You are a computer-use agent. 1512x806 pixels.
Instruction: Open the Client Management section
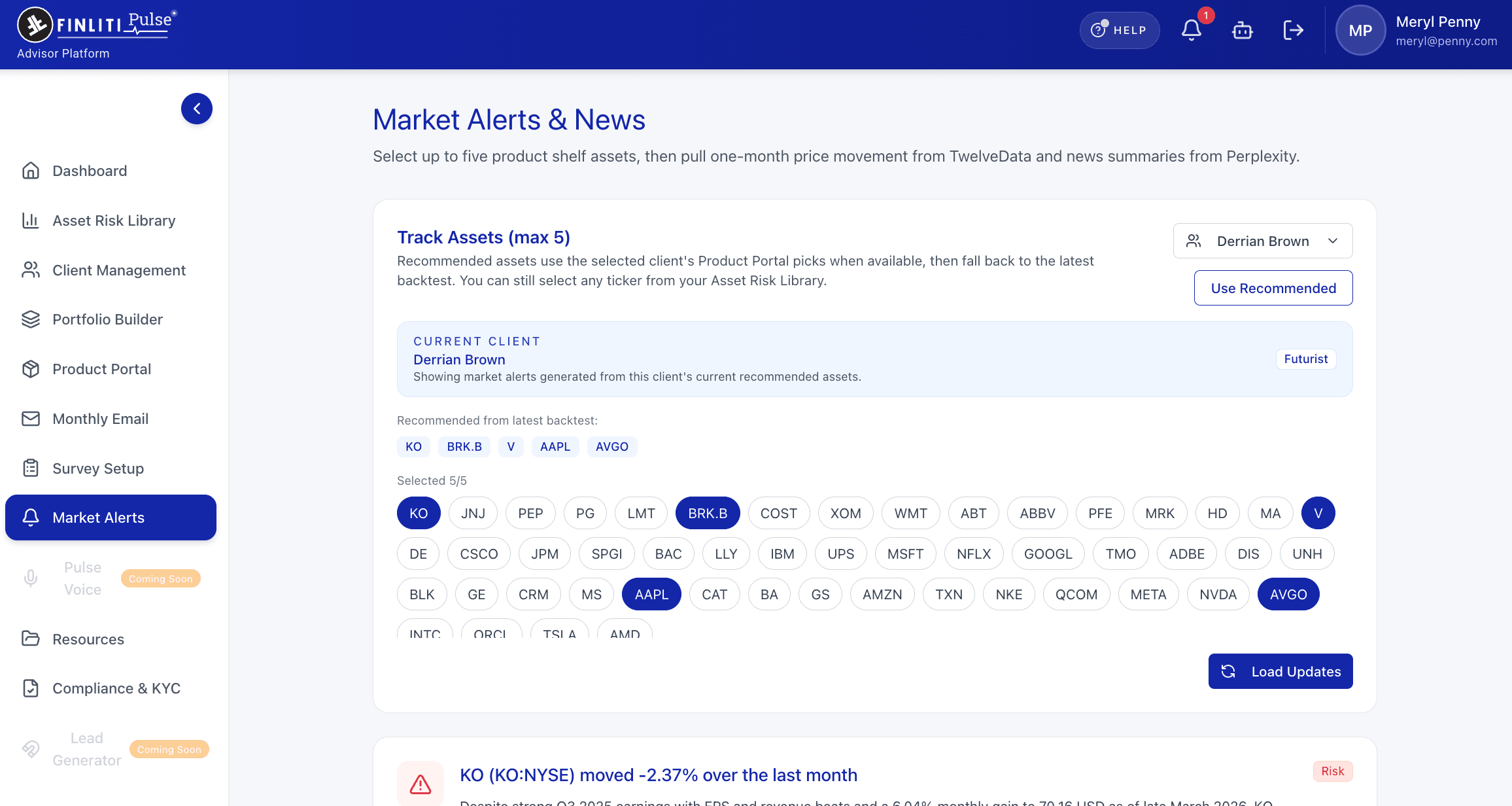pyautogui.click(x=118, y=270)
